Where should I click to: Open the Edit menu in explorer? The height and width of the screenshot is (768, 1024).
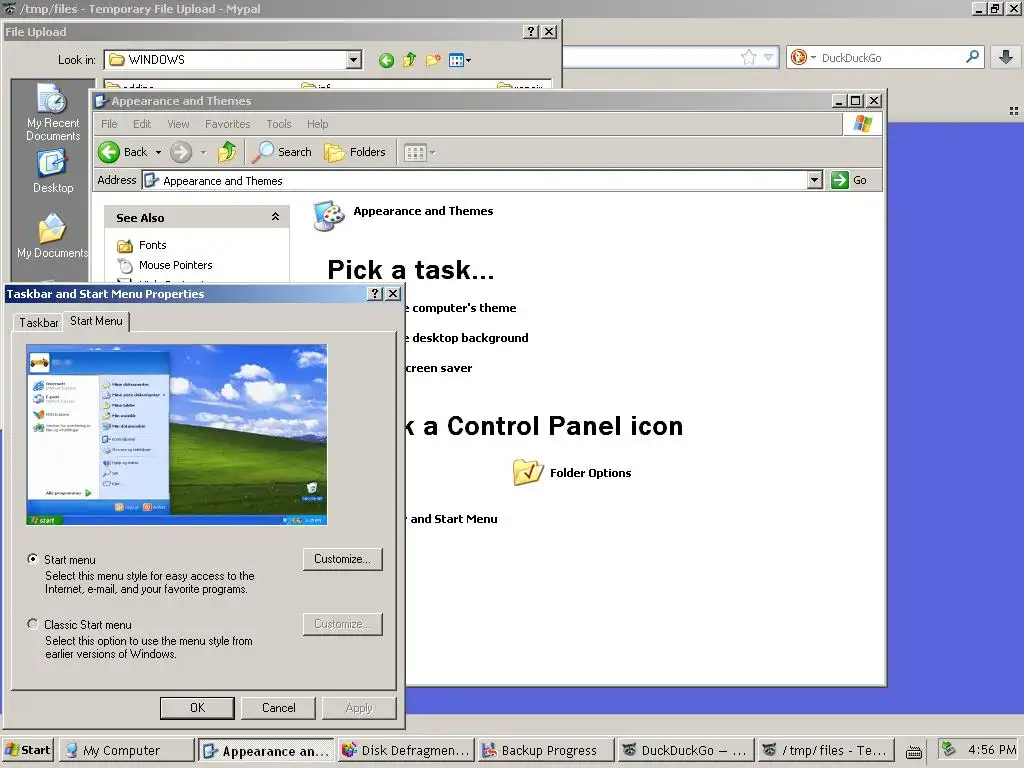coord(142,124)
